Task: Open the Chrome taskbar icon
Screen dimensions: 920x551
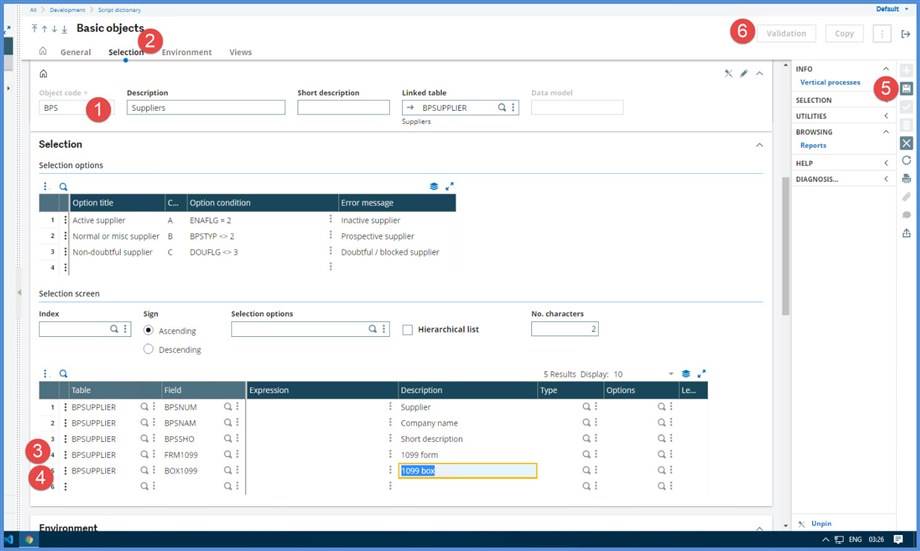Action: pos(29,539)
